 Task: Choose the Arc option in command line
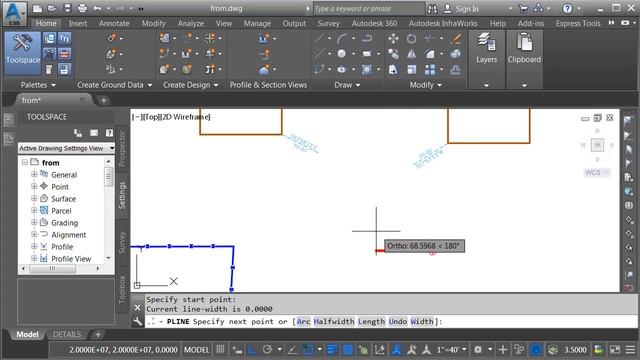coord(303,322)
